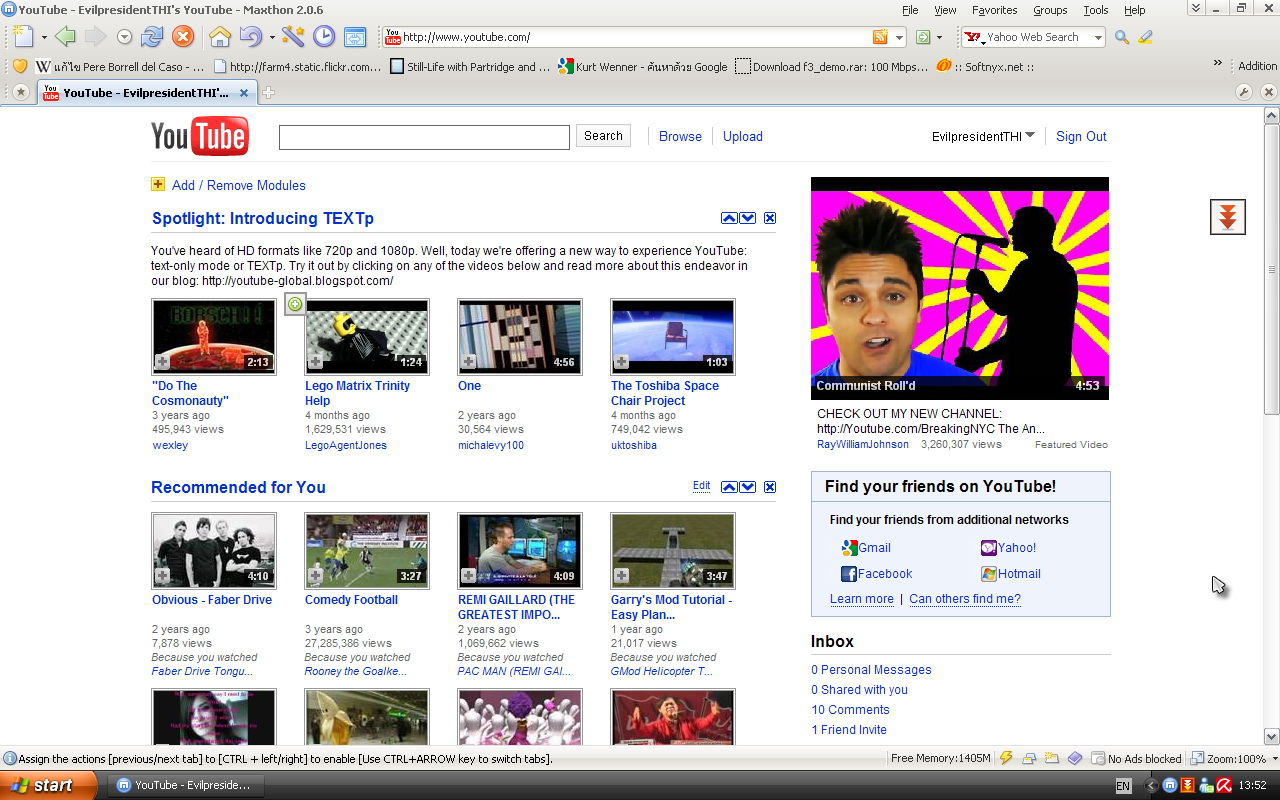Click the orange Stop loading button
This screenshot has width=1280, height=800.
pyautogui.click(x=182, y=37)
